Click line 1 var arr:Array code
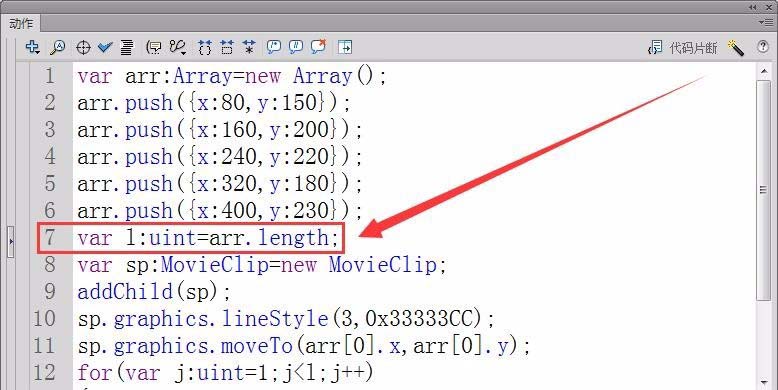Viewport: 778px width, 390px height. click(232, 76)
